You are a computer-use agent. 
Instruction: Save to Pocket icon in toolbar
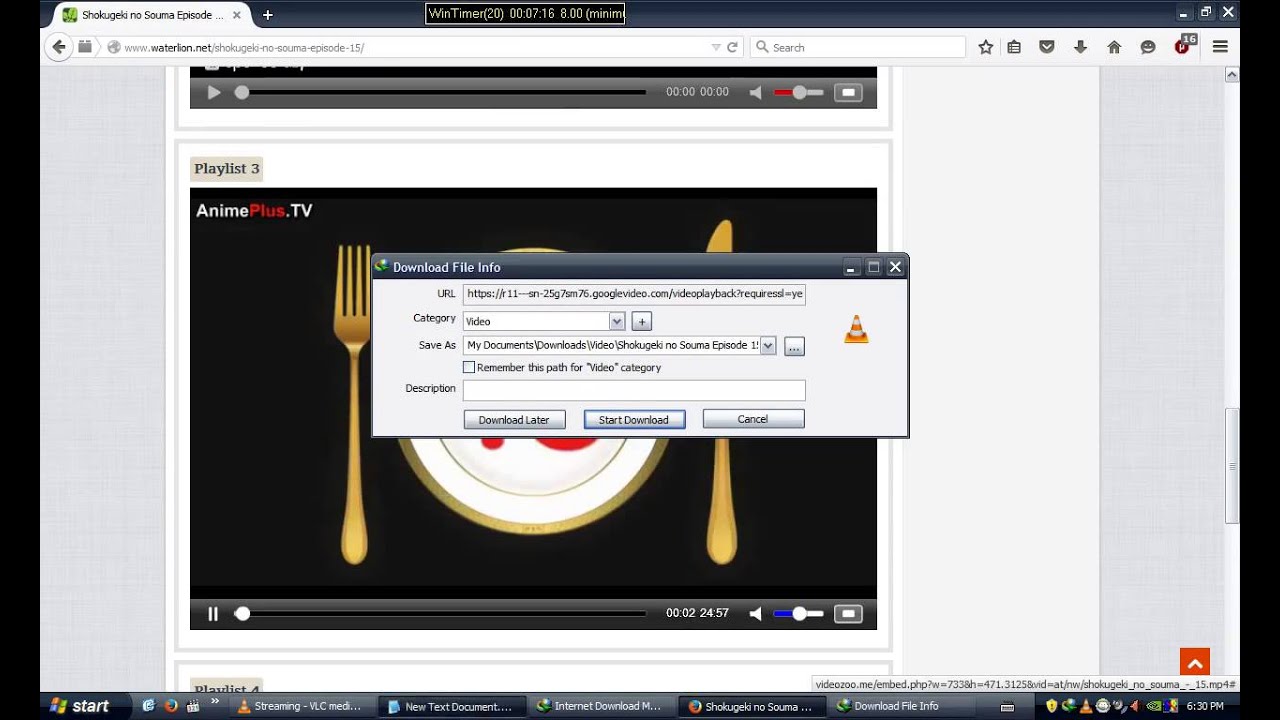[1047, 47]
